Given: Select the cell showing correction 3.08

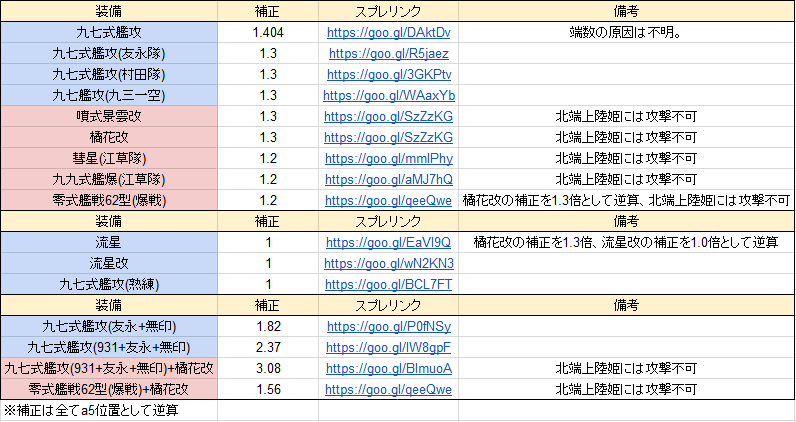Looking at the screenshot, I should point(268,368).
